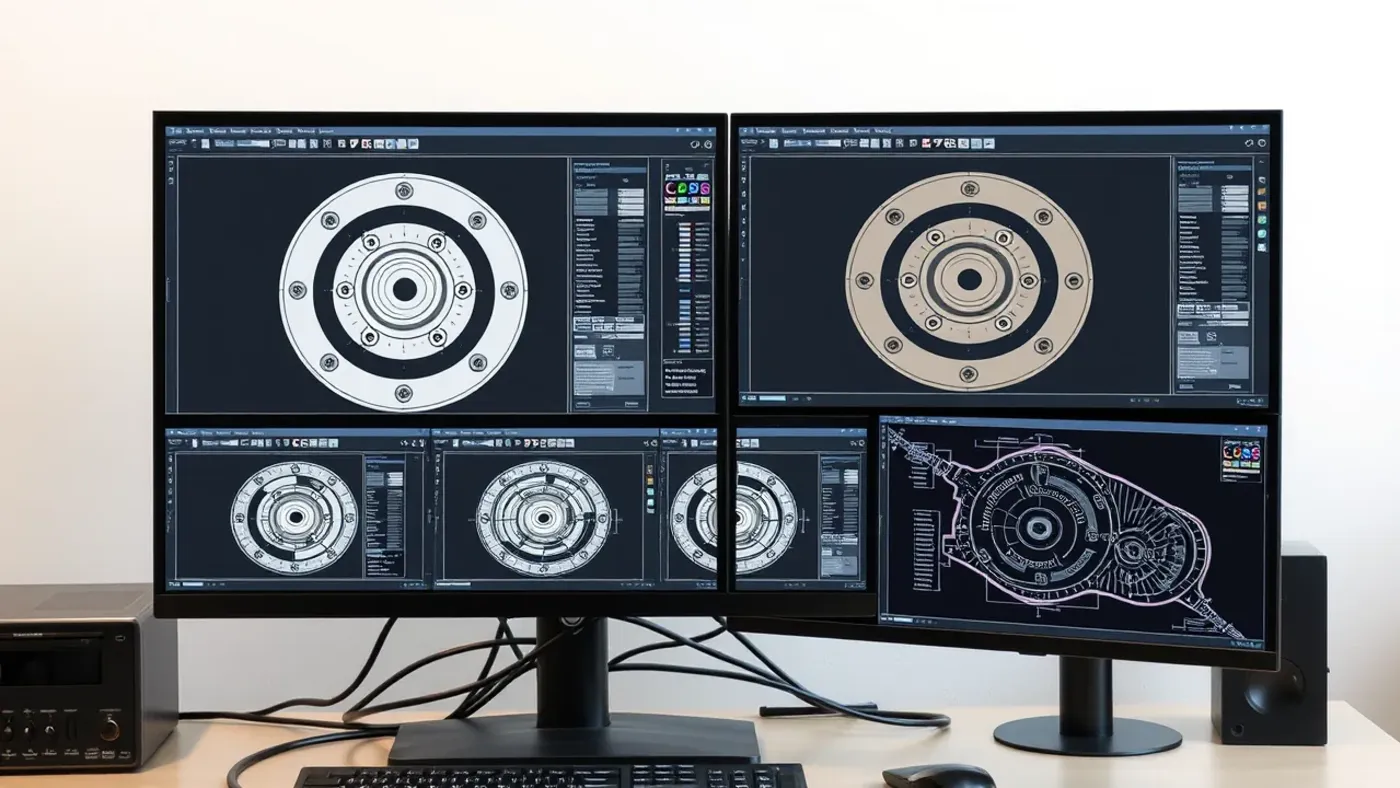Select the center bore of the large white flange drawing
This screenshot has width=1400, height=788.
click(x=404, y=289)
